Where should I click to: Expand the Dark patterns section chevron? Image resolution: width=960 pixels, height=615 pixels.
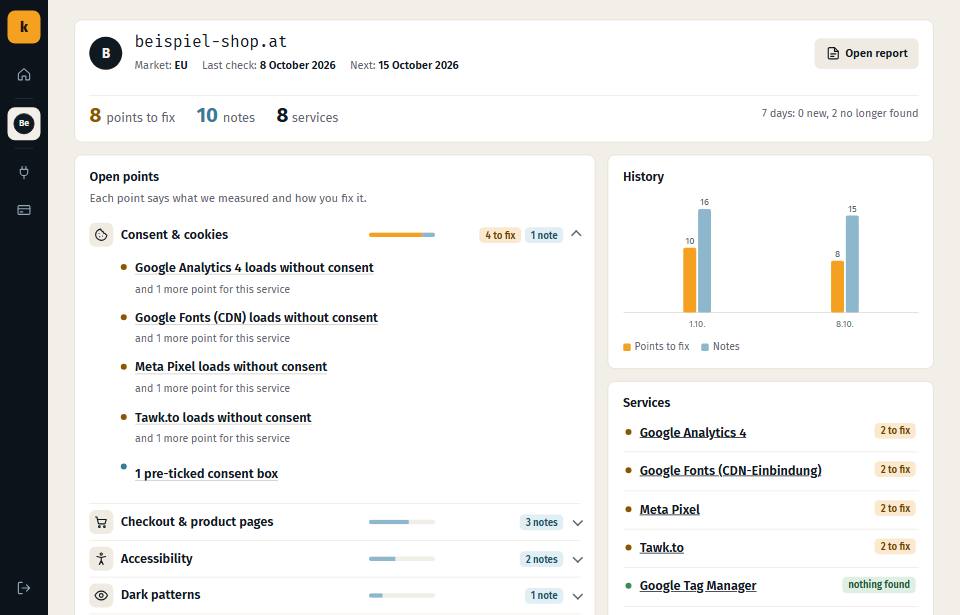[577, 595]
